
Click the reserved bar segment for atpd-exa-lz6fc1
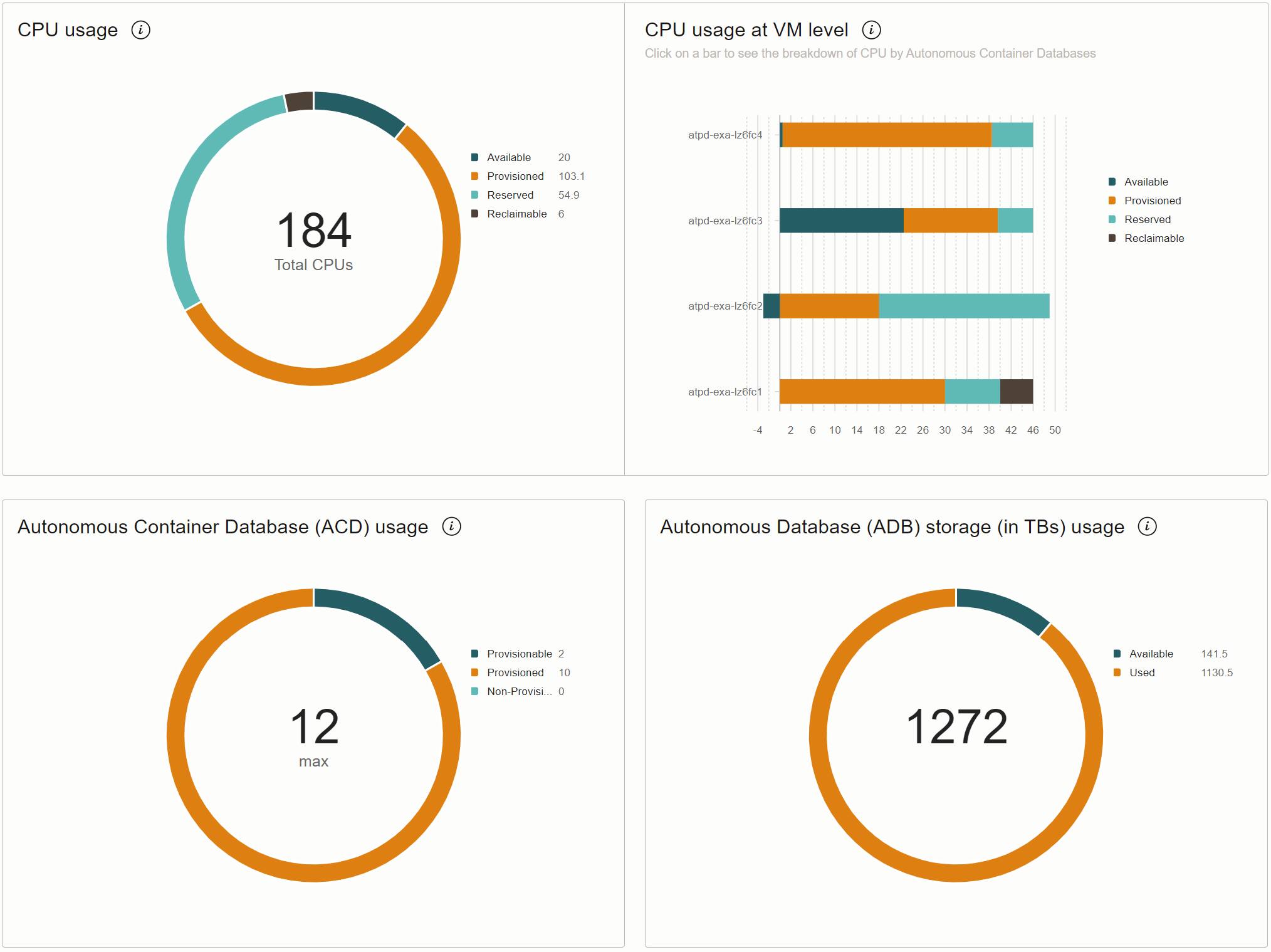coord(972,392)
